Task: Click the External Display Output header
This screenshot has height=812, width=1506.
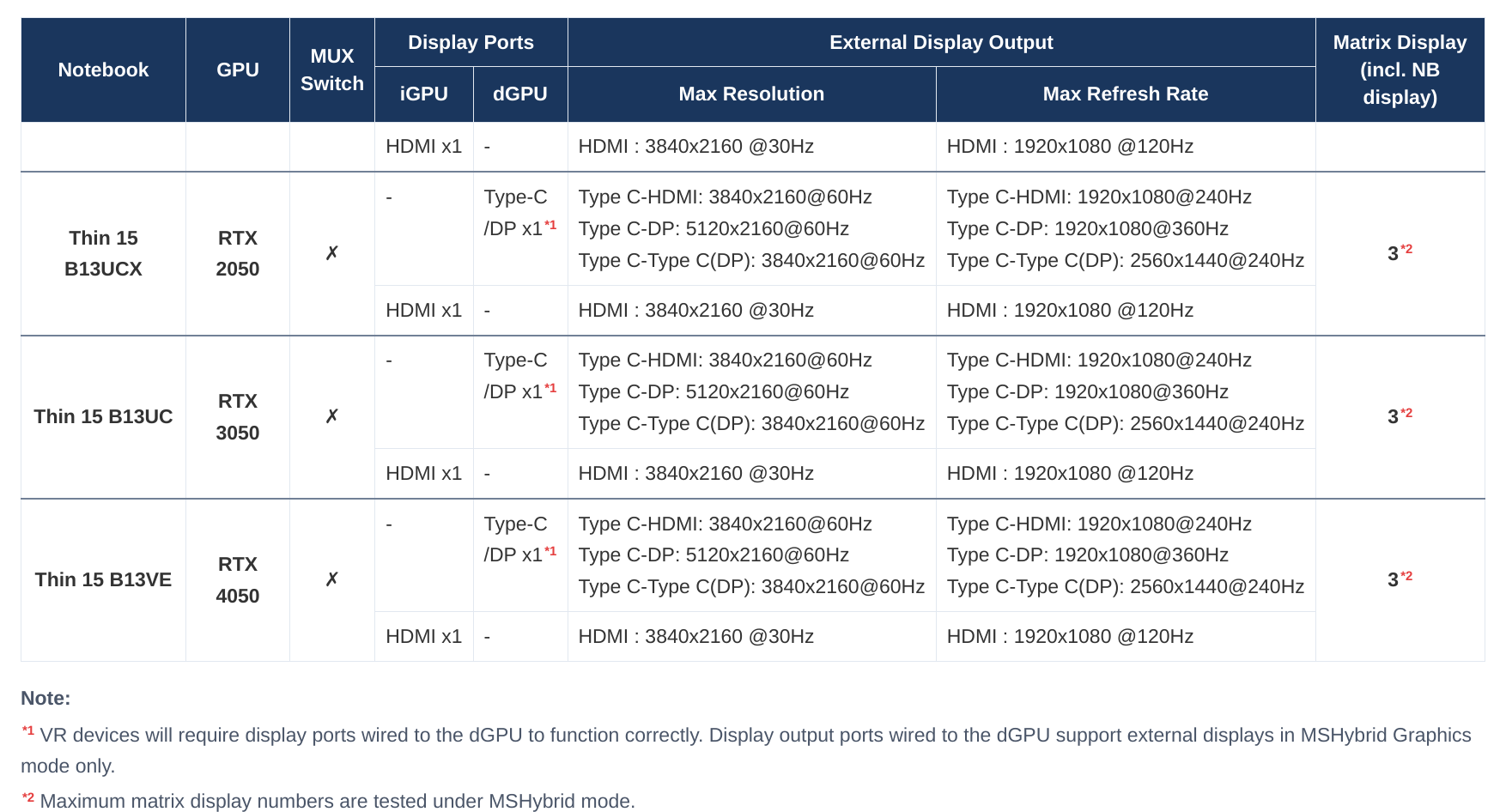Action: (x=941, y=42)
